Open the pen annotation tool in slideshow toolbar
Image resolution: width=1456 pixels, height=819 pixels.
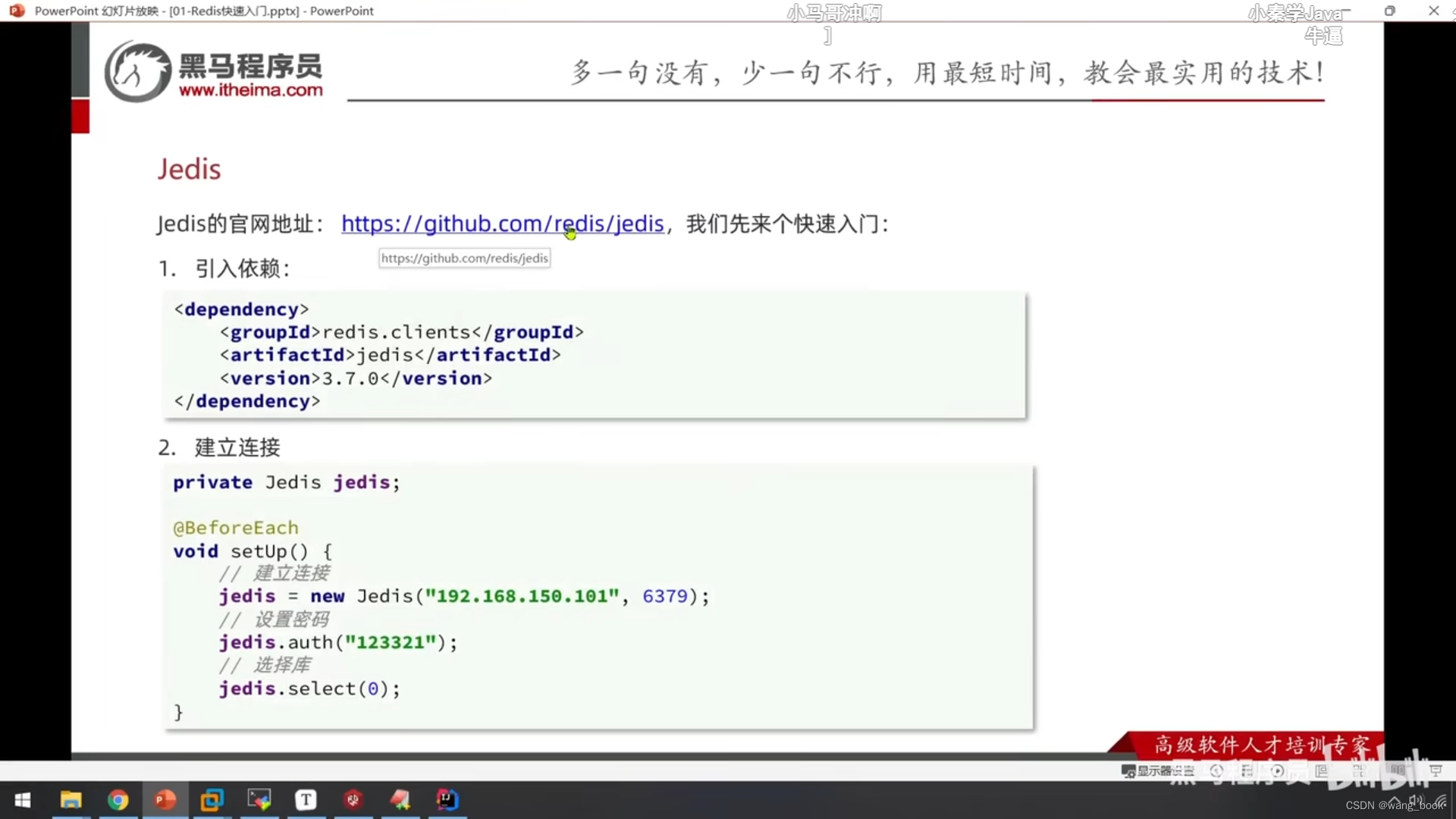click(x=1247, y=770)
